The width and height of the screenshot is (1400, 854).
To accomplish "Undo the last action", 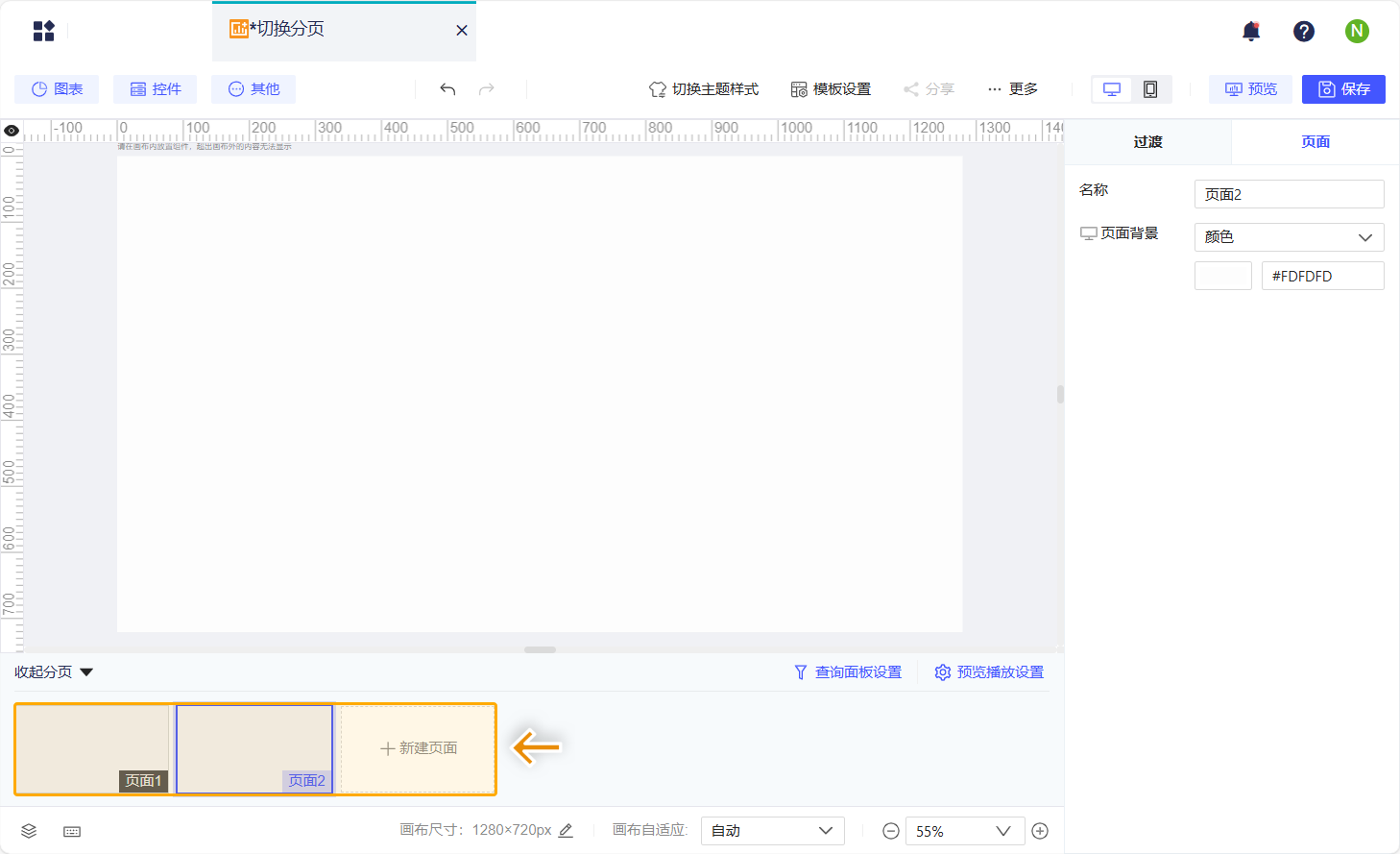I will pos(447,89).
